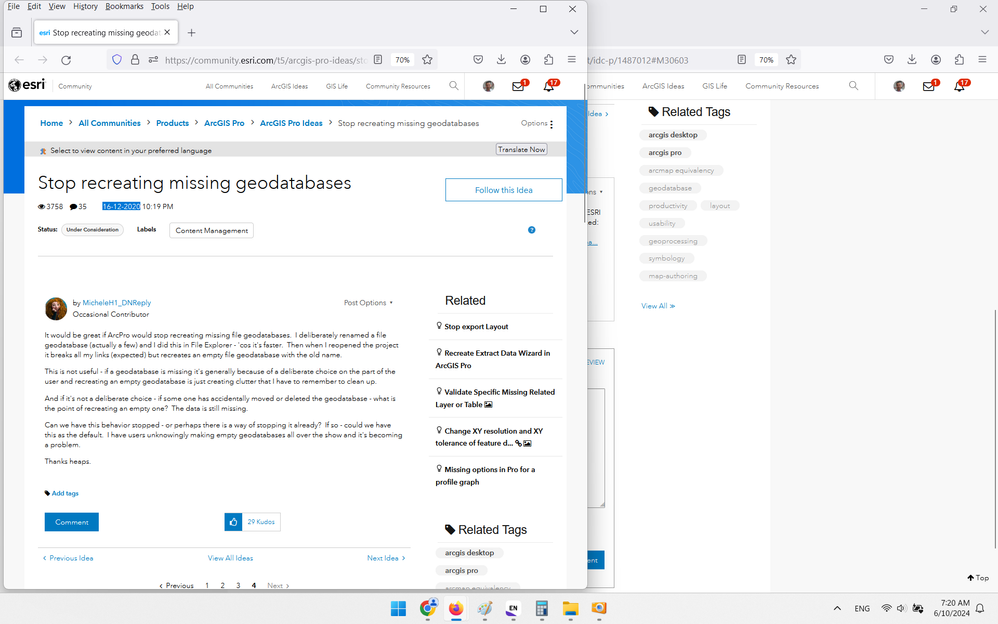998x624 pixels.
Task: Open File Explorer from taskbar
Action: coord(570,609)
